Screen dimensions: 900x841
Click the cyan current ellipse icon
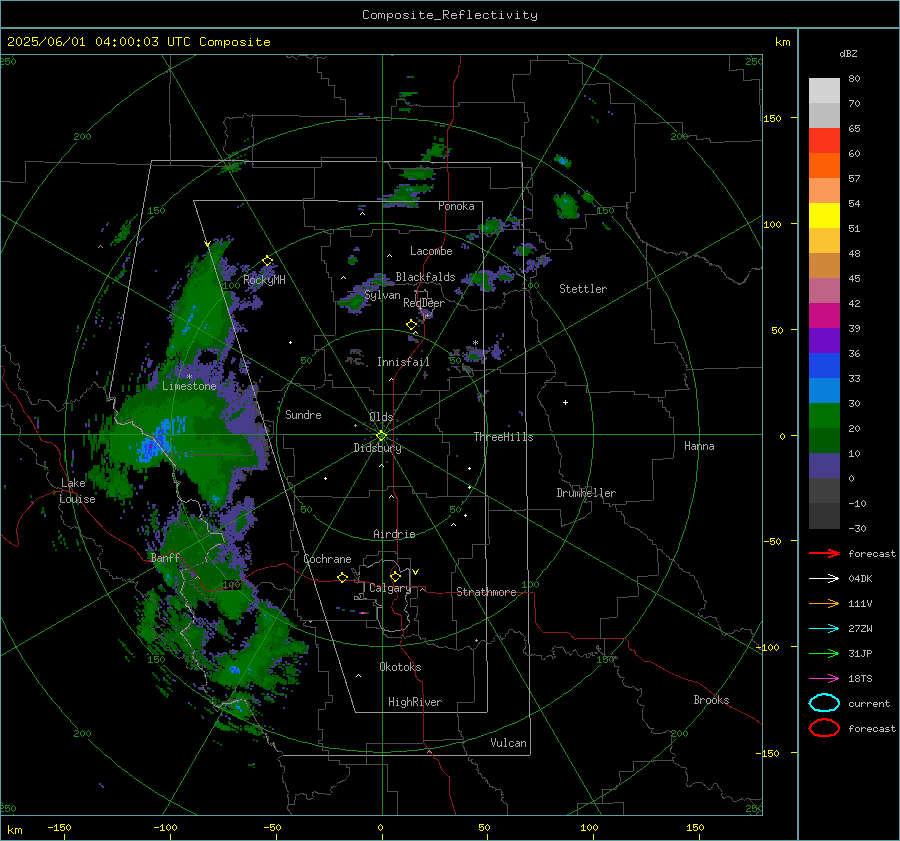824,703
